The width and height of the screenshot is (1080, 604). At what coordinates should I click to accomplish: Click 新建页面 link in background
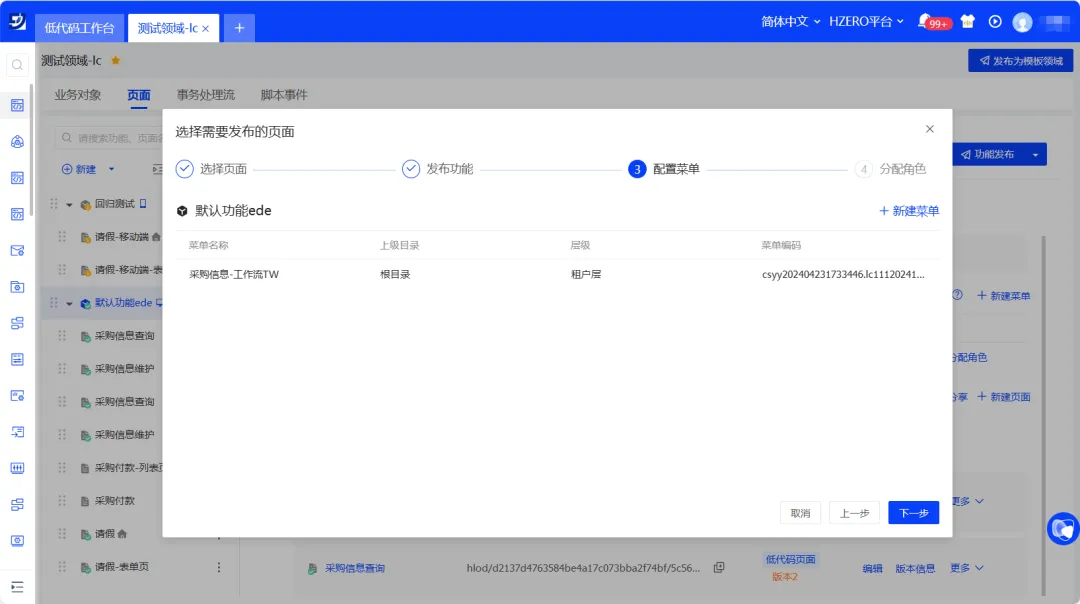pyautogui.click(x=1004, y=397)
